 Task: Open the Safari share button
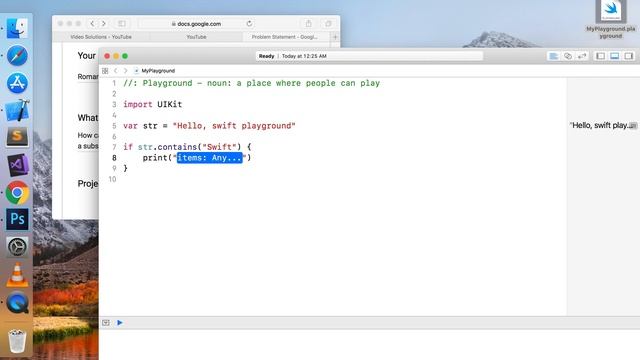tap(309, 24)
